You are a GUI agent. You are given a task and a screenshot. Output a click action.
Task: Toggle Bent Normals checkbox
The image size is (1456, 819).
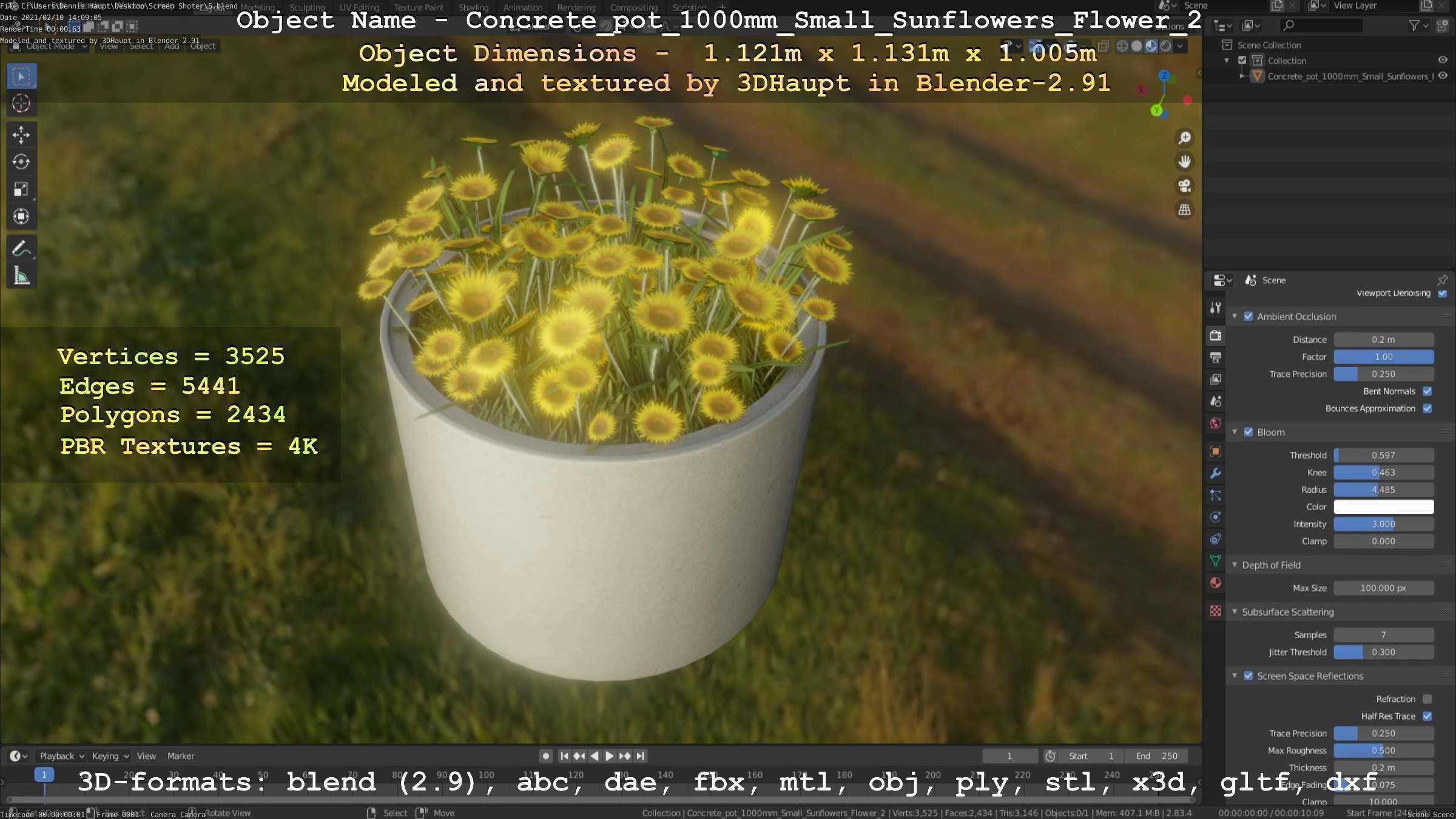click(x=1427, y=391)
